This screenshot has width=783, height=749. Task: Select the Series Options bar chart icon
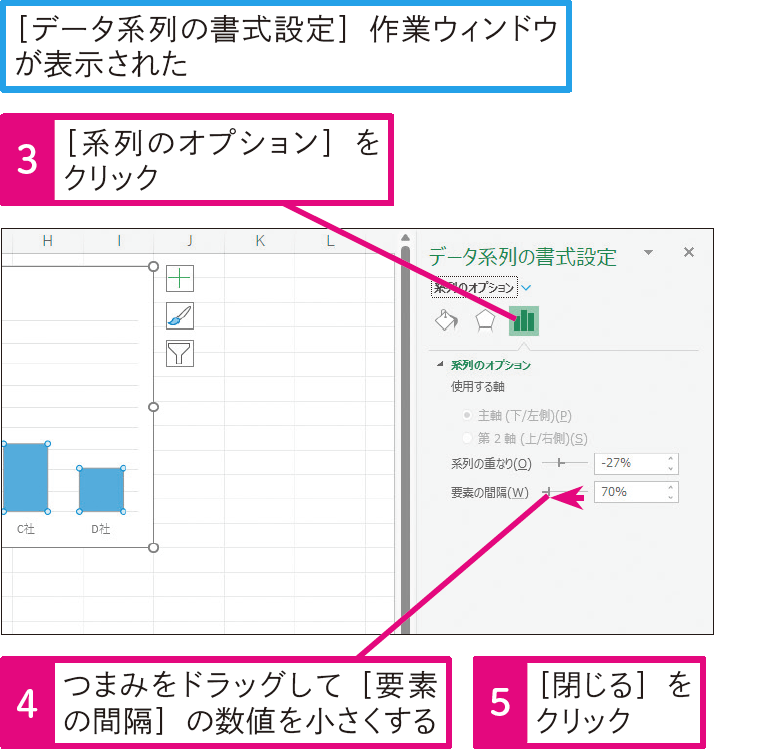click(524, 320)
